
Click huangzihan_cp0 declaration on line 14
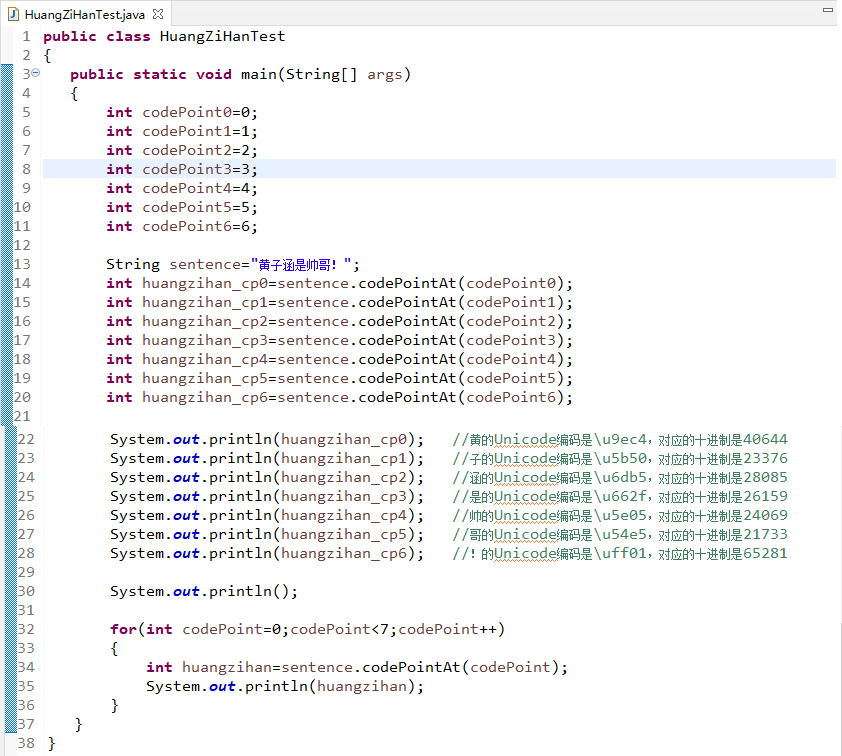339,283
